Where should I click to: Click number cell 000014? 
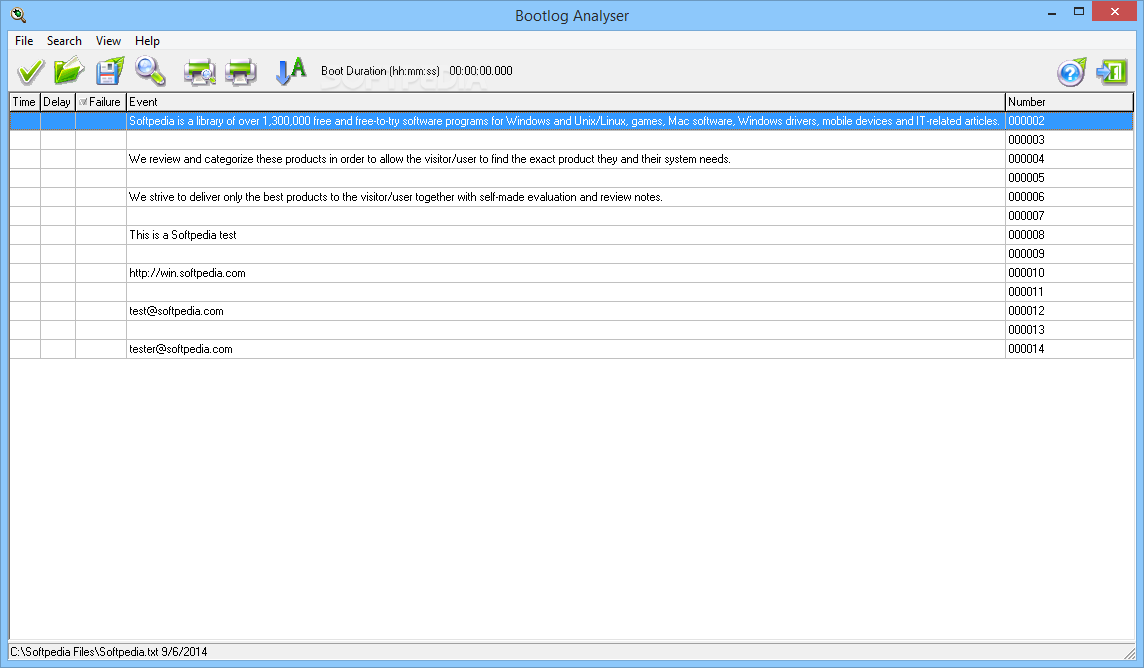[1069, 349]
